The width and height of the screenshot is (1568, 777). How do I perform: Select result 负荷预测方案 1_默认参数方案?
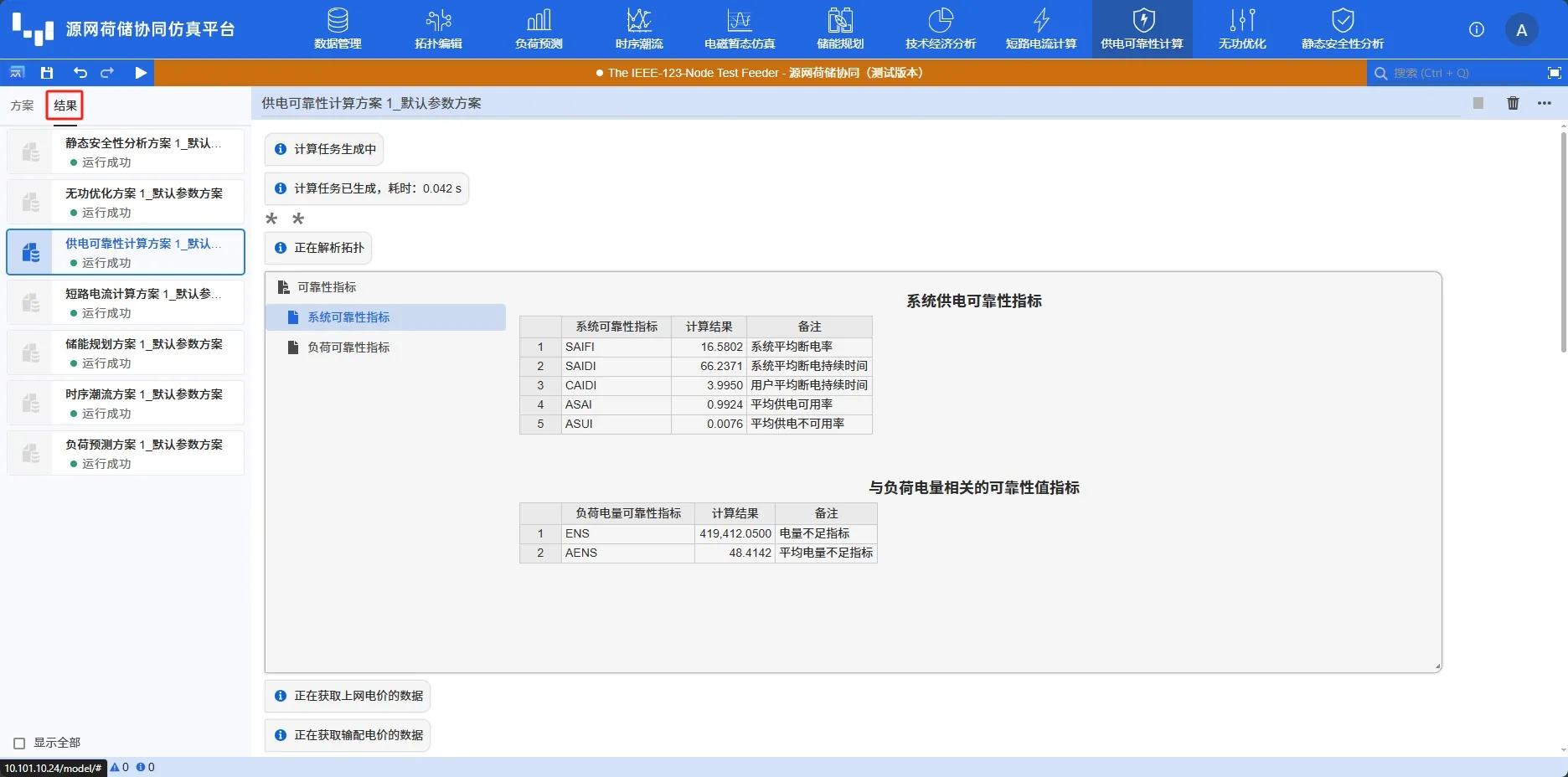click(x=126, y=453)
